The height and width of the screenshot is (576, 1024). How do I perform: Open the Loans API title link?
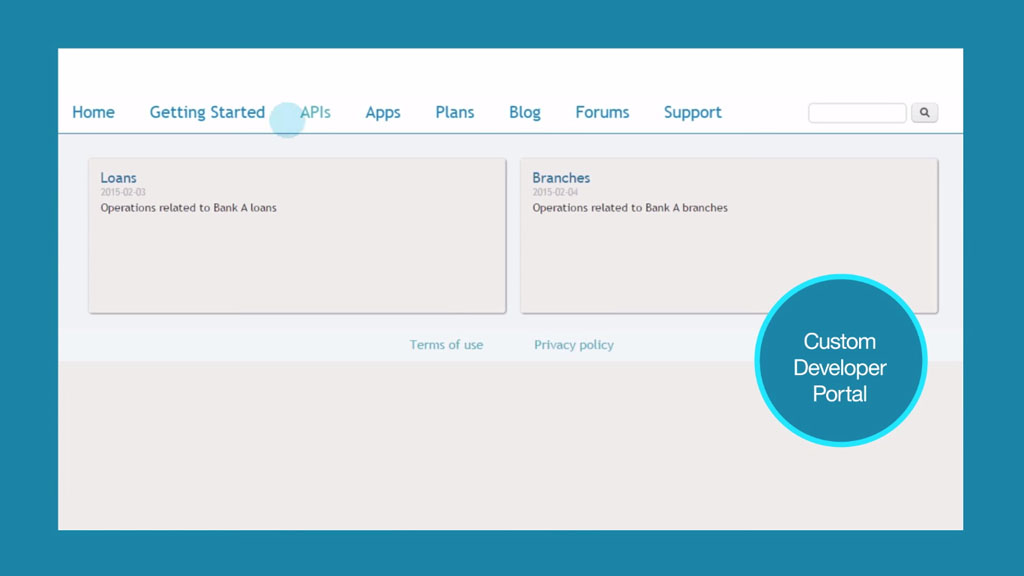click(118, 178)
